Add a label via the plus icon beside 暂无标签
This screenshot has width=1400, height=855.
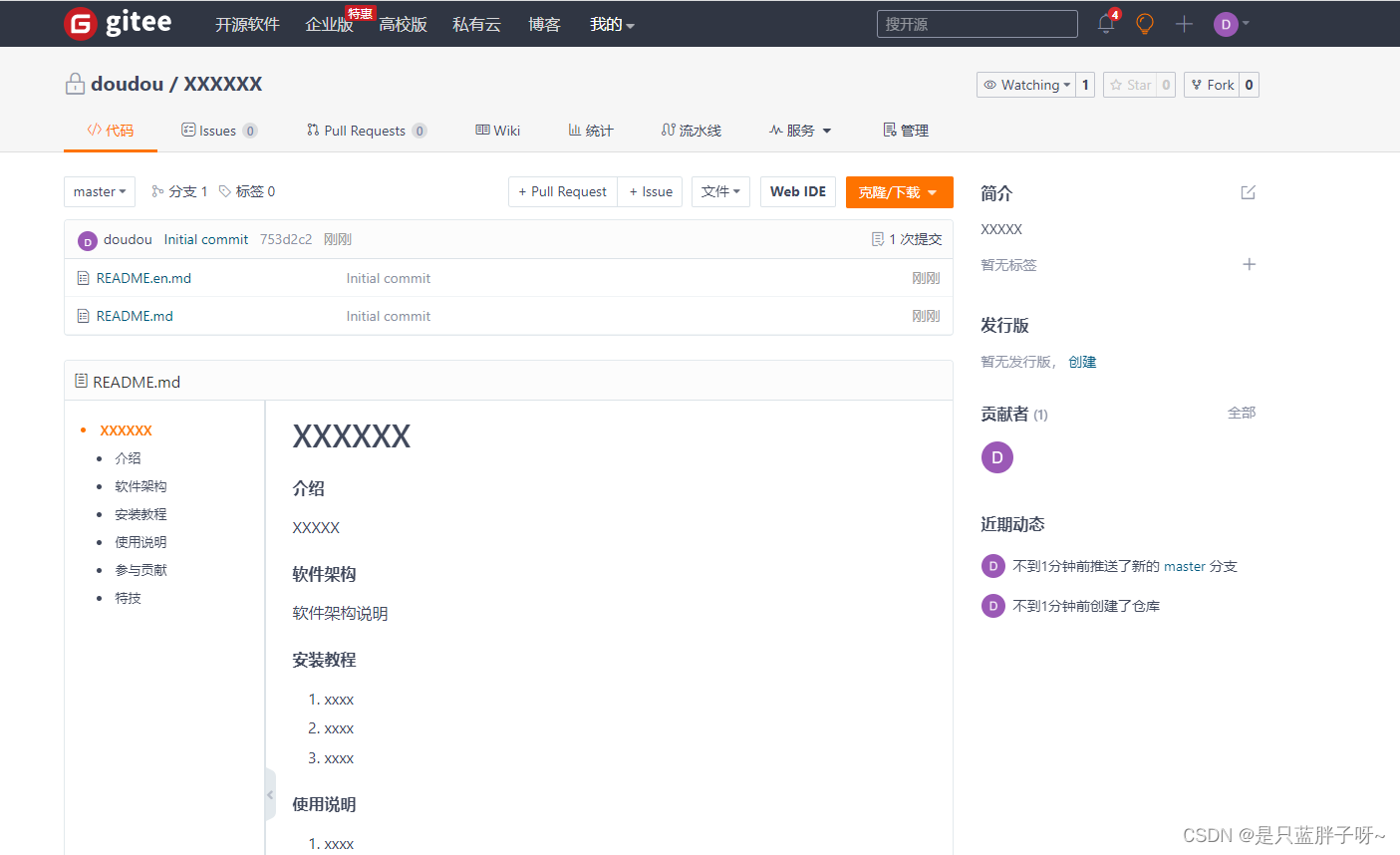(x=1249, y=264)
